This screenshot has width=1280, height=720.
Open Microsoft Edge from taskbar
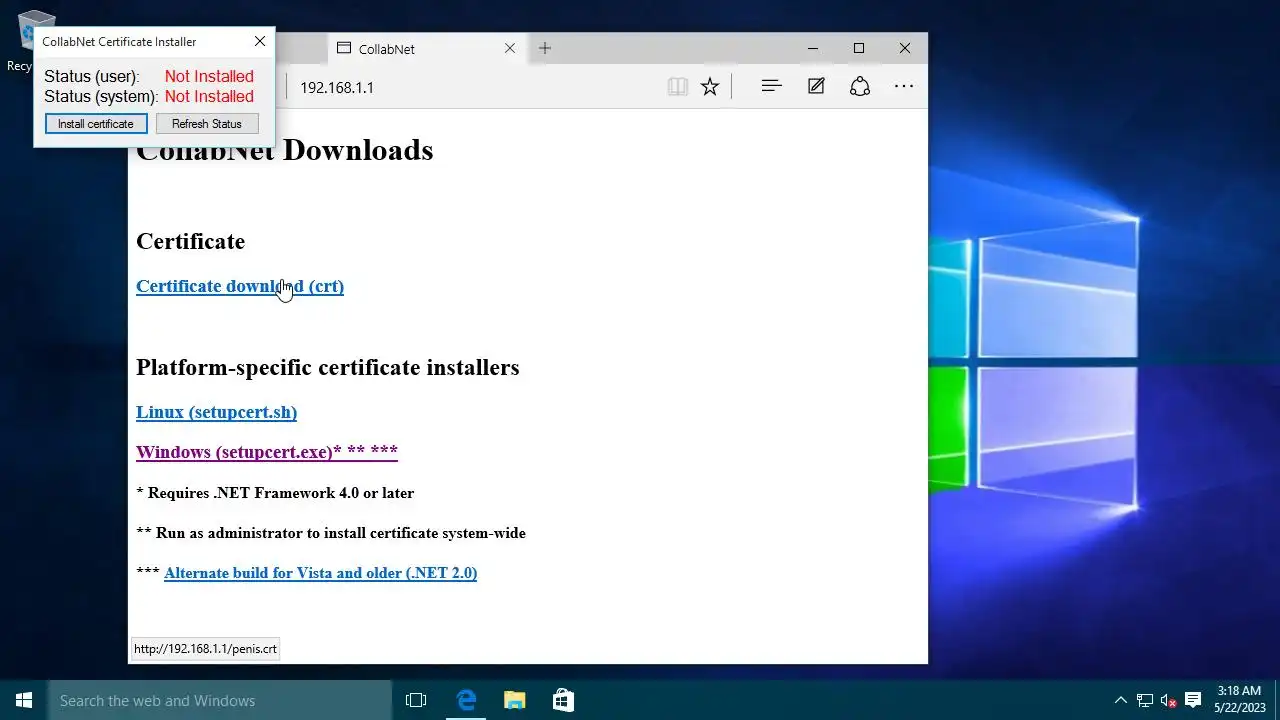point(466,700)
